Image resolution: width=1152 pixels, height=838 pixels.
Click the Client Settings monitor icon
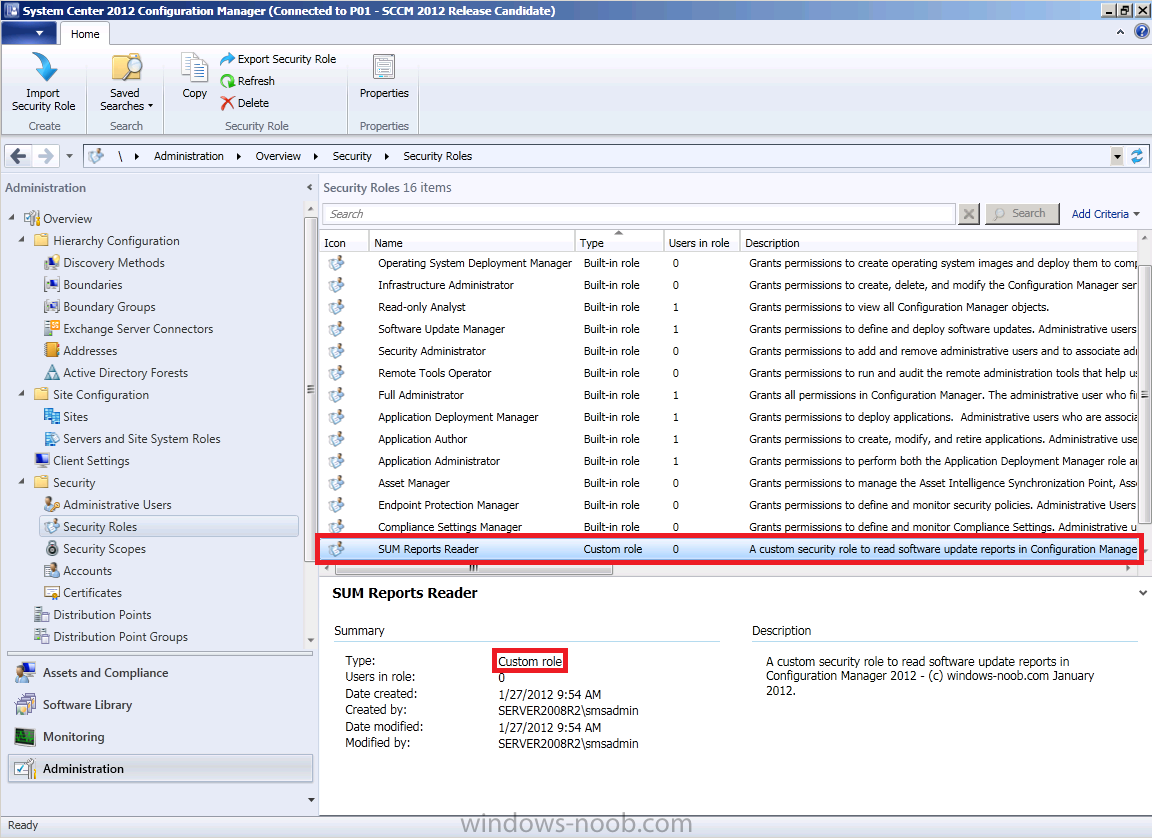pos(42,460)
